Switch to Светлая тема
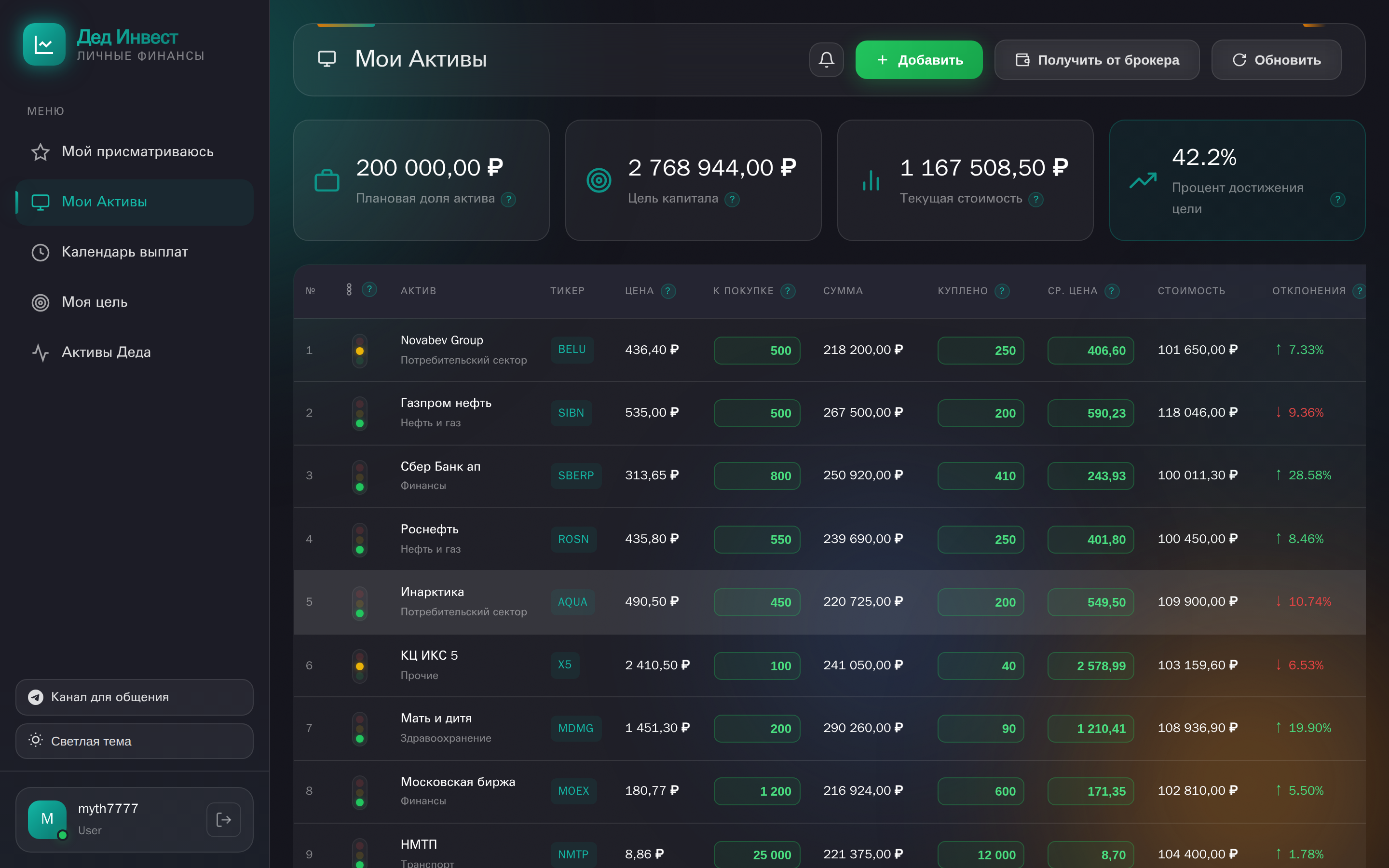Viewport: 1389px width, 868px height. point(92,741)
